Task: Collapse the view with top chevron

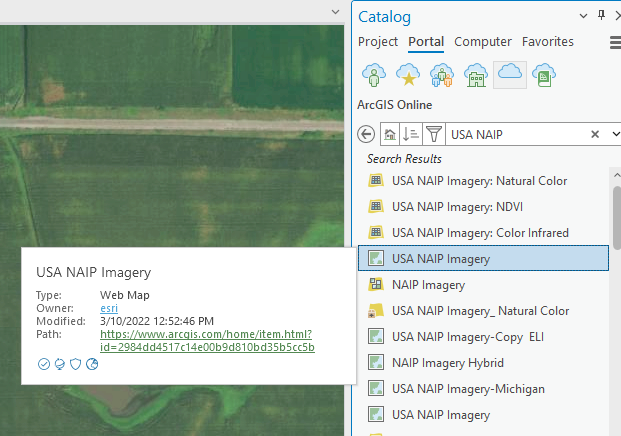Action: 335,12
